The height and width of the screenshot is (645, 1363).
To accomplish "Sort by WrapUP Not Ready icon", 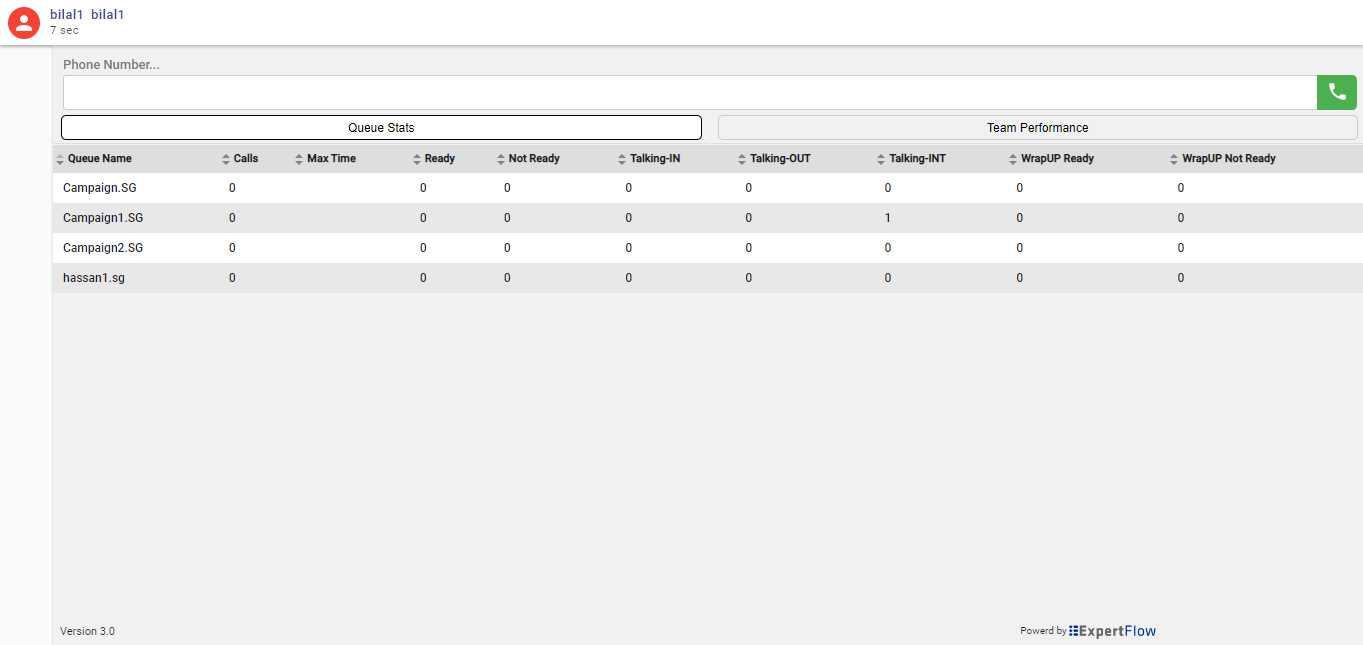I will (1174, 159).
